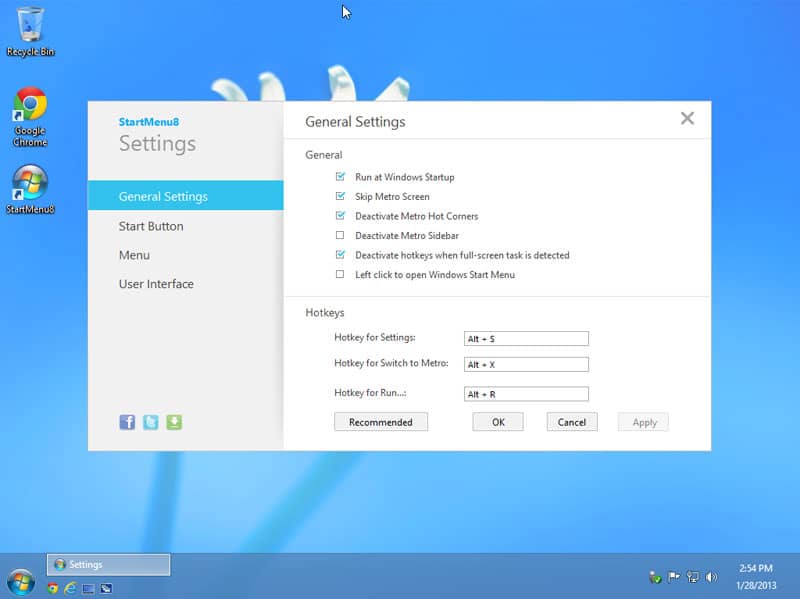Click the Safely Remove Hardware tray icon
Screen dimensions: 800x599
655,577
